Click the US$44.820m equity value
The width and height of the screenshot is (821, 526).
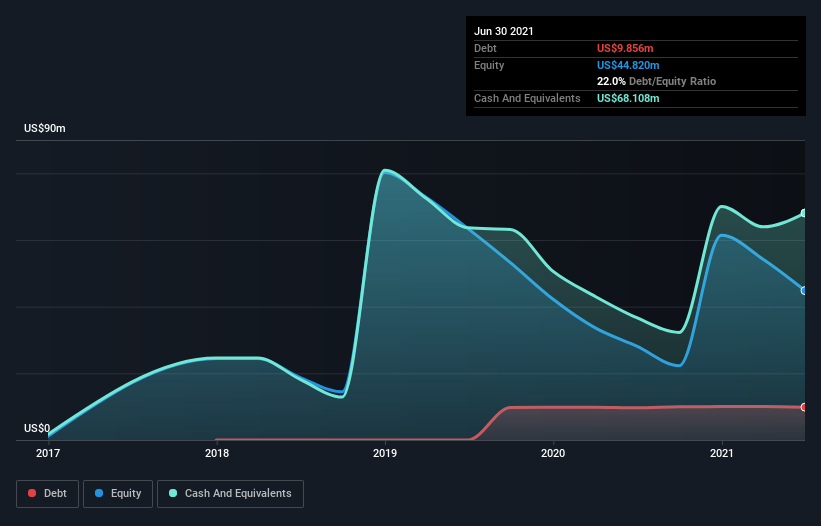(x=628, y=65)
